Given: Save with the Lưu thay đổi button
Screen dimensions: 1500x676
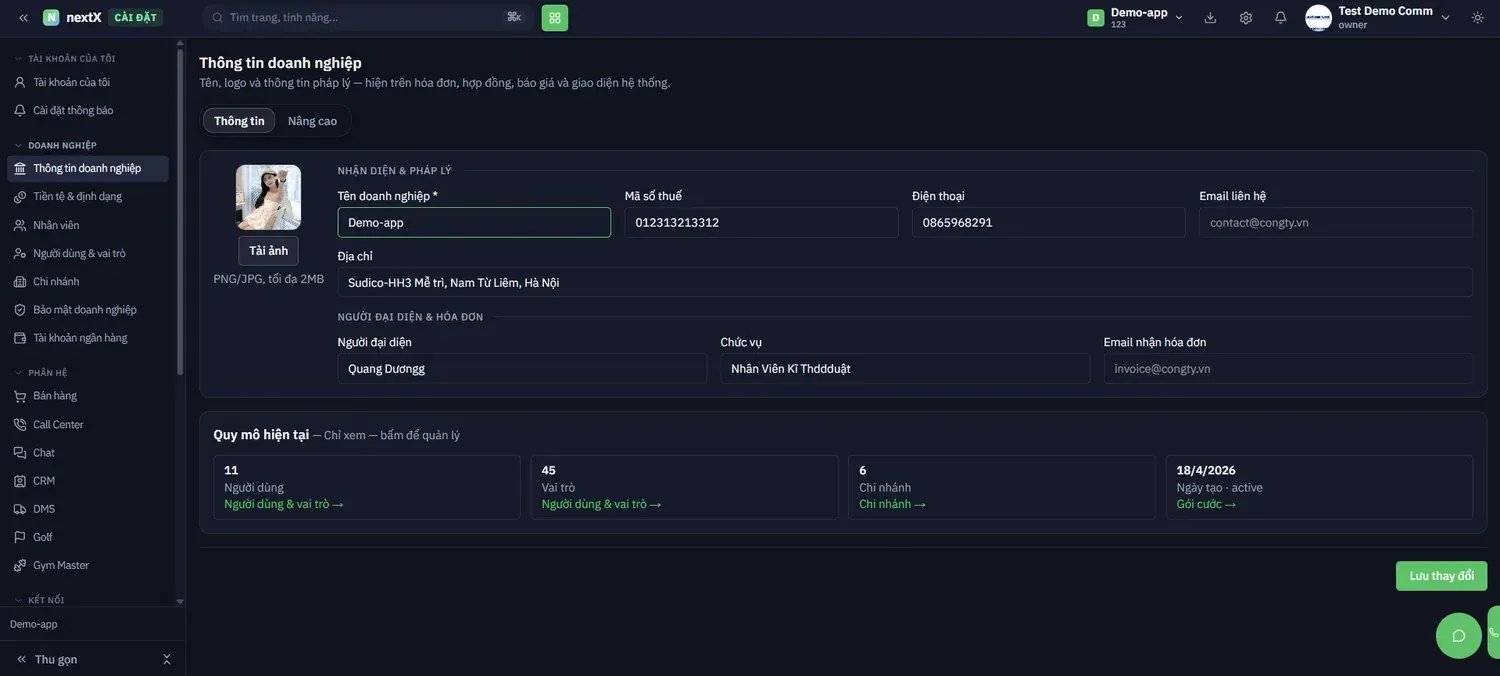Looking at the screenshot, I should click(x=1441, y=576).
